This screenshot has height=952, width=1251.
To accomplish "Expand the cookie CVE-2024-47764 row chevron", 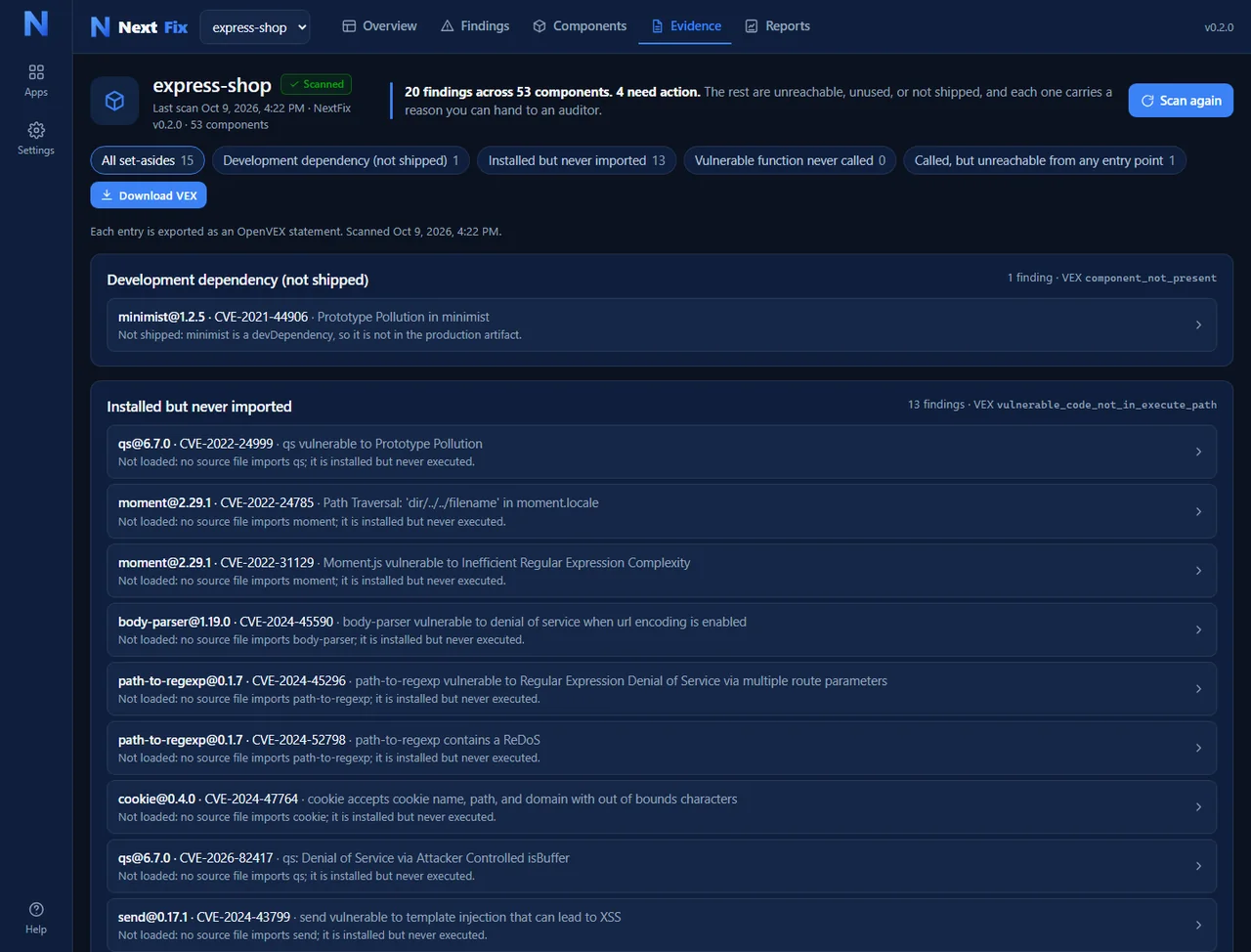I will (1198, 806).
